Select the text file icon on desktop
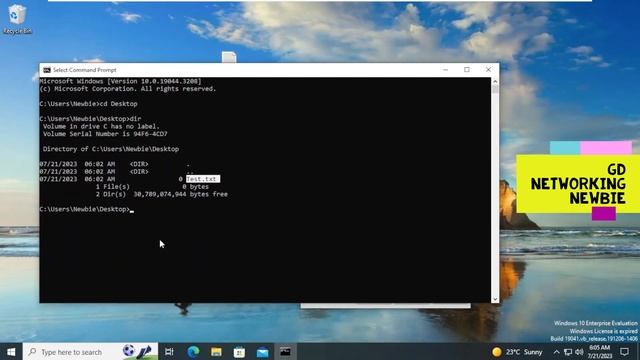The image size is (640, 360). tap(229, 57)
